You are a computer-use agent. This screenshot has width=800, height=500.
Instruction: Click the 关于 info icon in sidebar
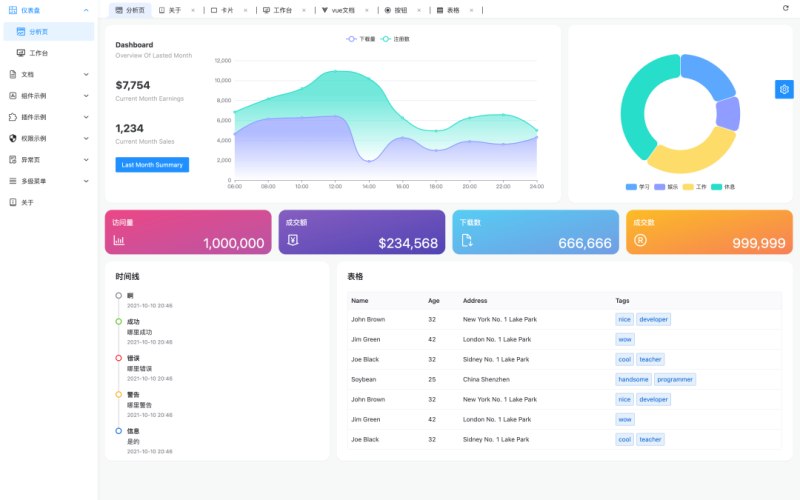[13, 203]
